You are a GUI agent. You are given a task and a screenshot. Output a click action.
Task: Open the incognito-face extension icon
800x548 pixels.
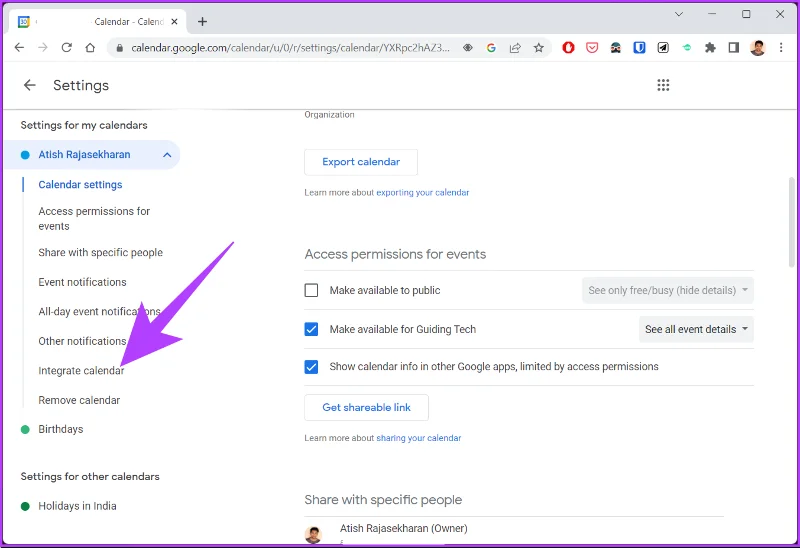[x=616, y=47]
